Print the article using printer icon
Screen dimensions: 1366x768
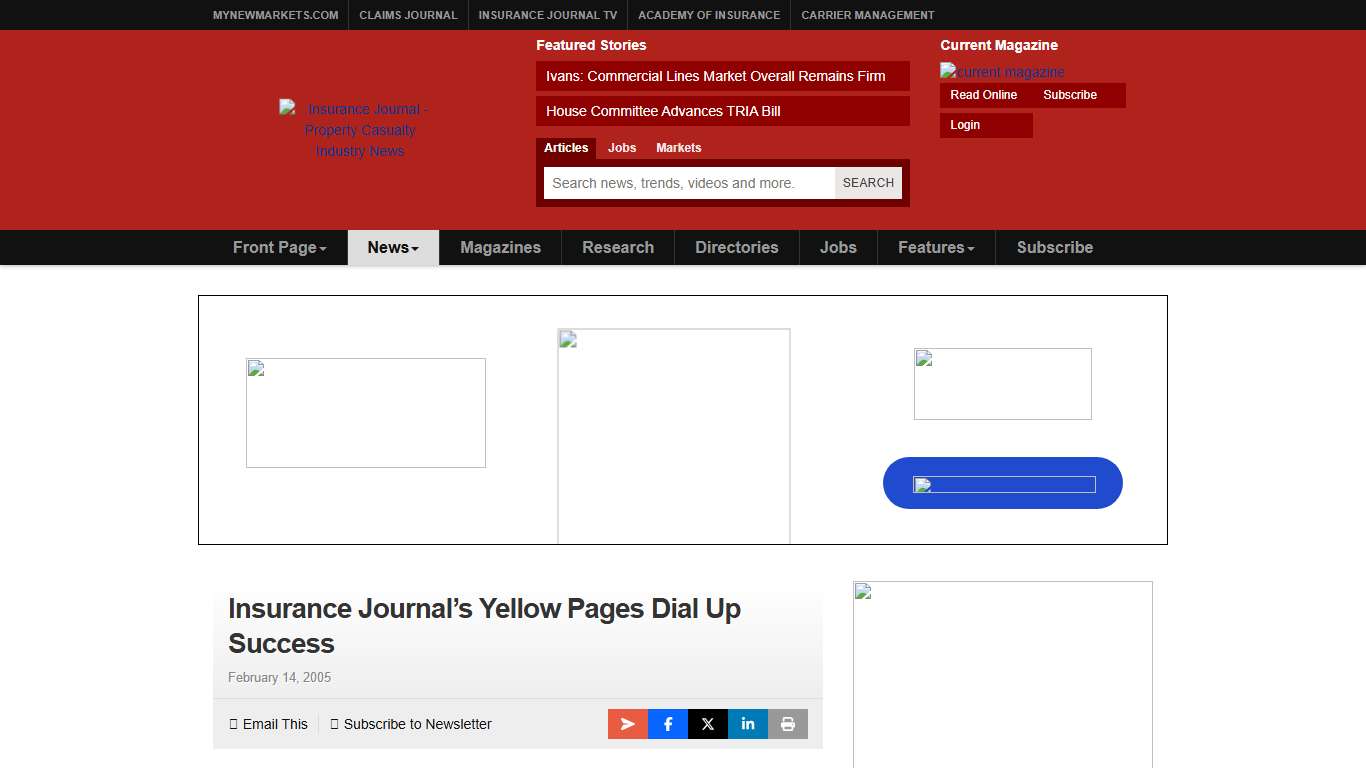click(x=788, y=723)
